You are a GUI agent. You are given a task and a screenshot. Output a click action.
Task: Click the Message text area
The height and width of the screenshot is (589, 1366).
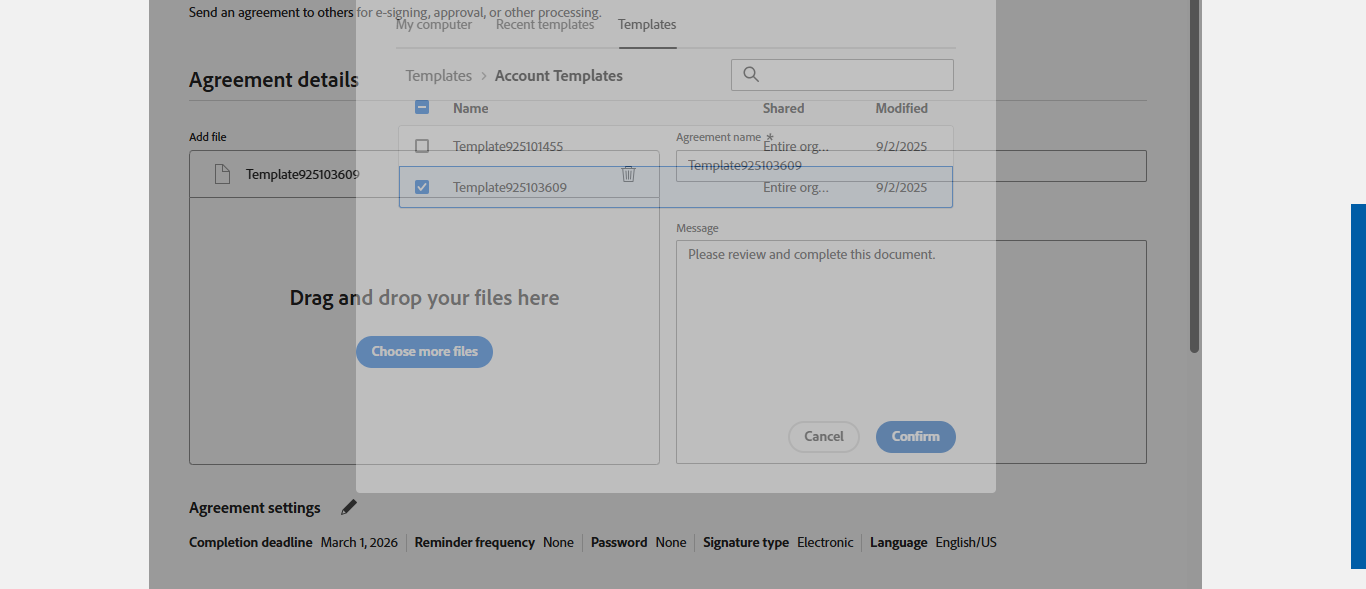click(x=911, y=352)
